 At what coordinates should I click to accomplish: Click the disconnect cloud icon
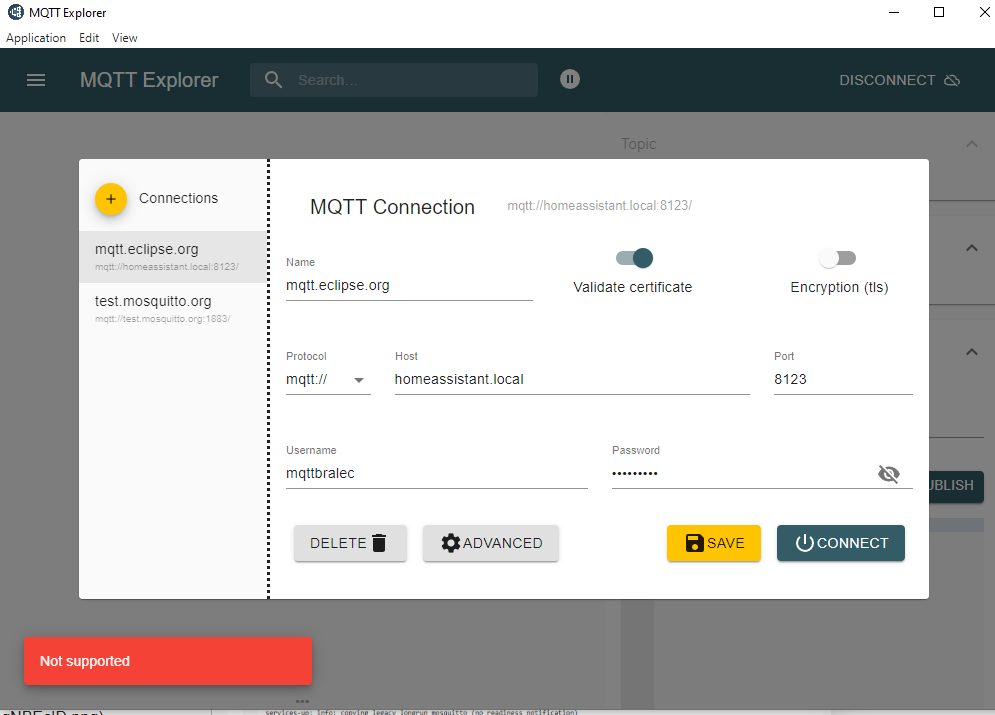coord(951,80)
